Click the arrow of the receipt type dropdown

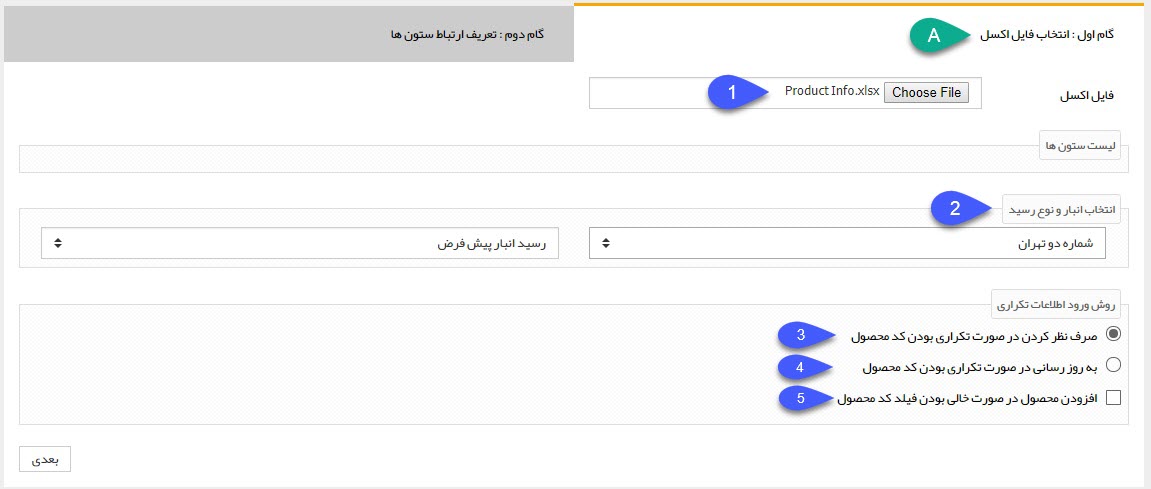tap(58, 243)
